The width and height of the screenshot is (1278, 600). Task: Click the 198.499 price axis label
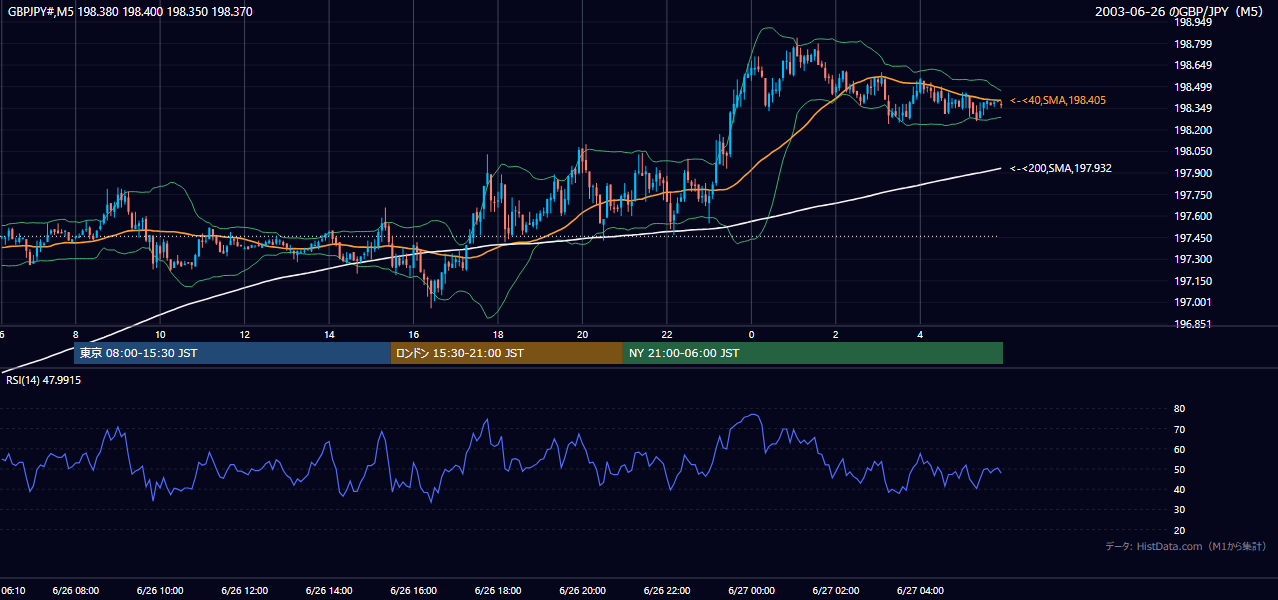(1193, 87)
